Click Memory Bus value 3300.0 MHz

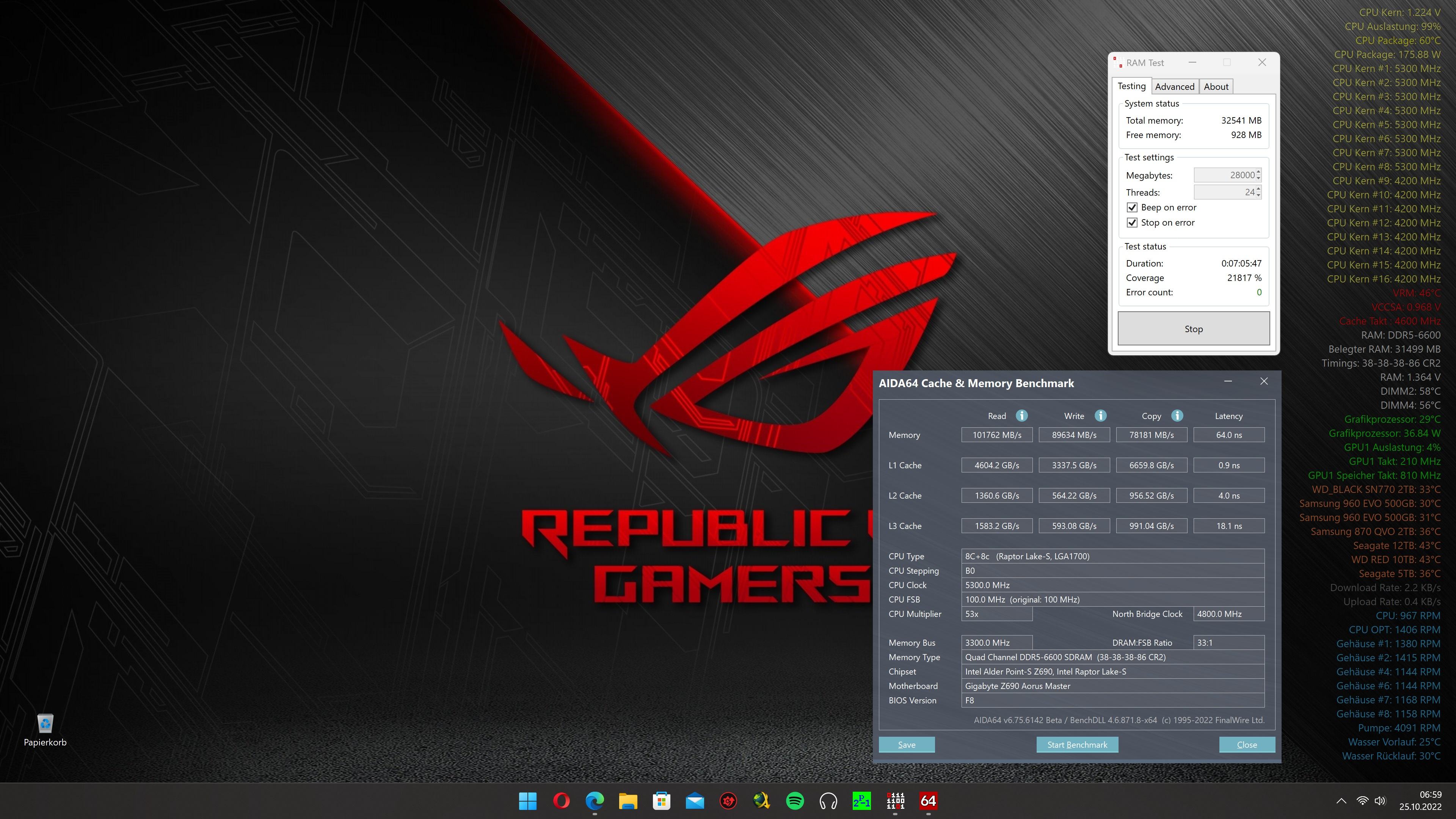click(997, 643)
